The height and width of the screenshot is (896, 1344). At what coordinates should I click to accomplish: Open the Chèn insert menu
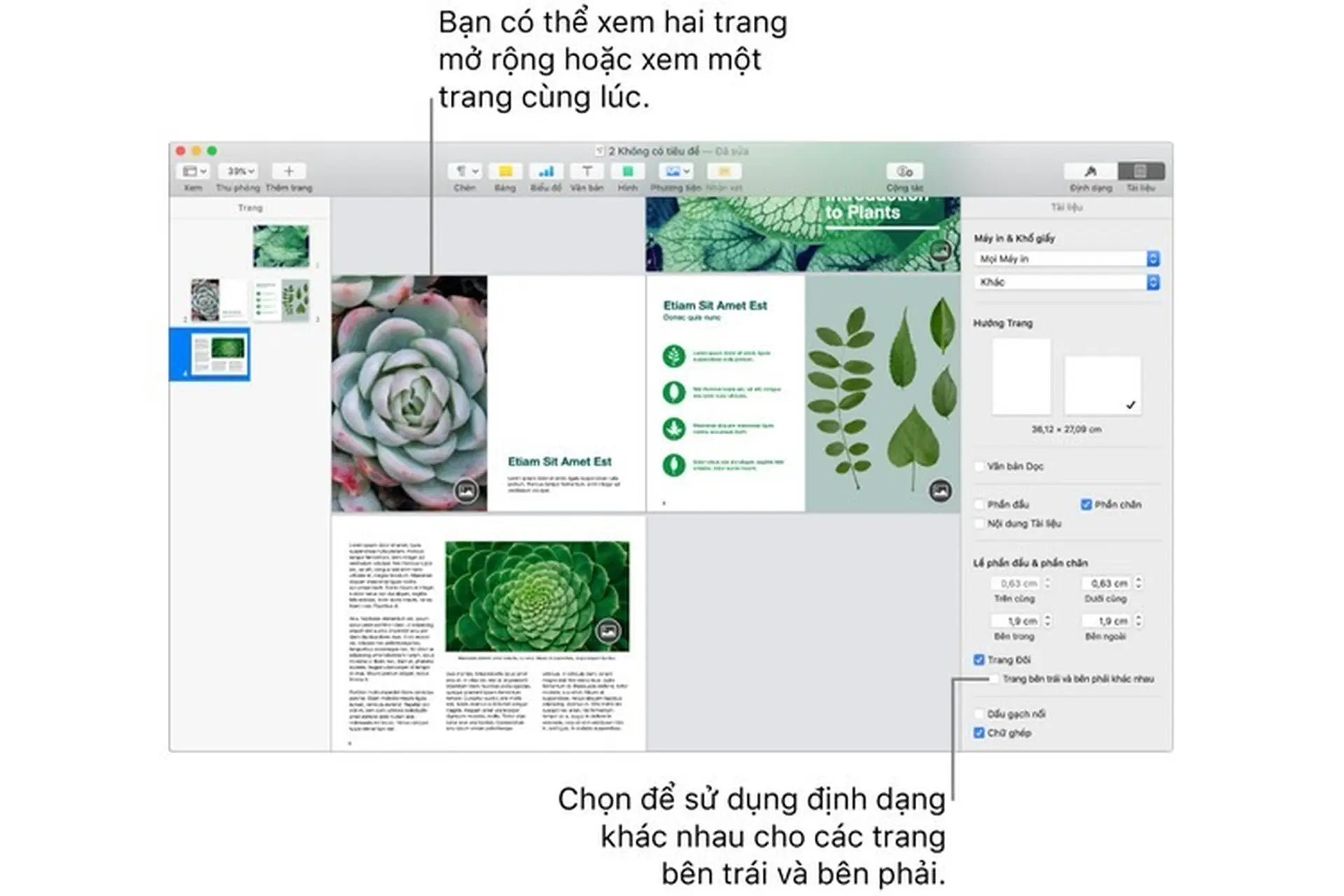(464, 171)
